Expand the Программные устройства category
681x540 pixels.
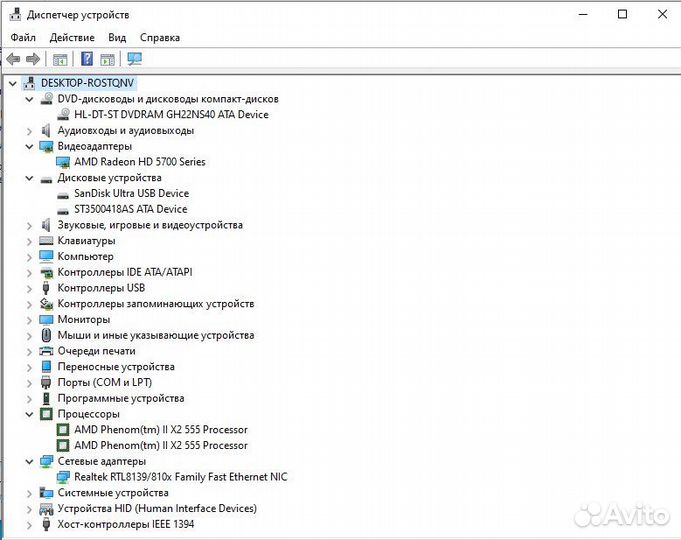[x=29, y=399]
